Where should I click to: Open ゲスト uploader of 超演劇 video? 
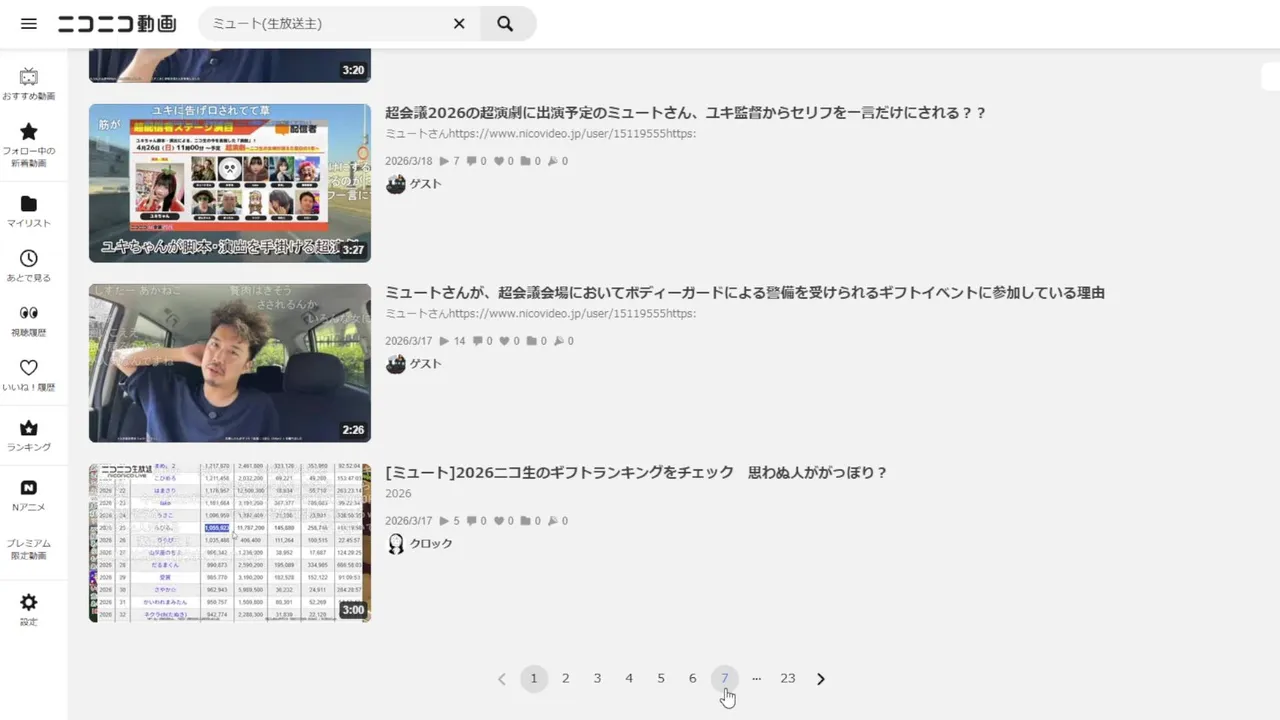pyautogui.click(x=426, y=184)
